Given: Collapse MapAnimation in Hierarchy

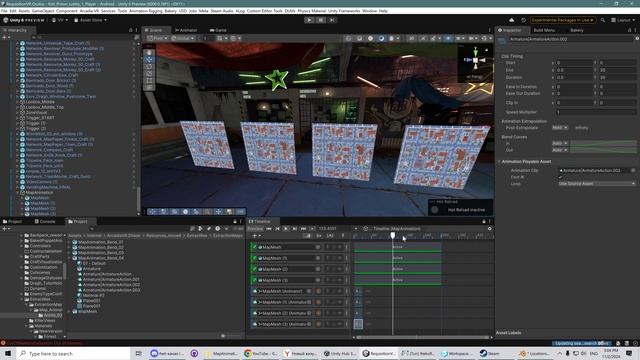Looking at the screenshot, I should coord(18,192).
